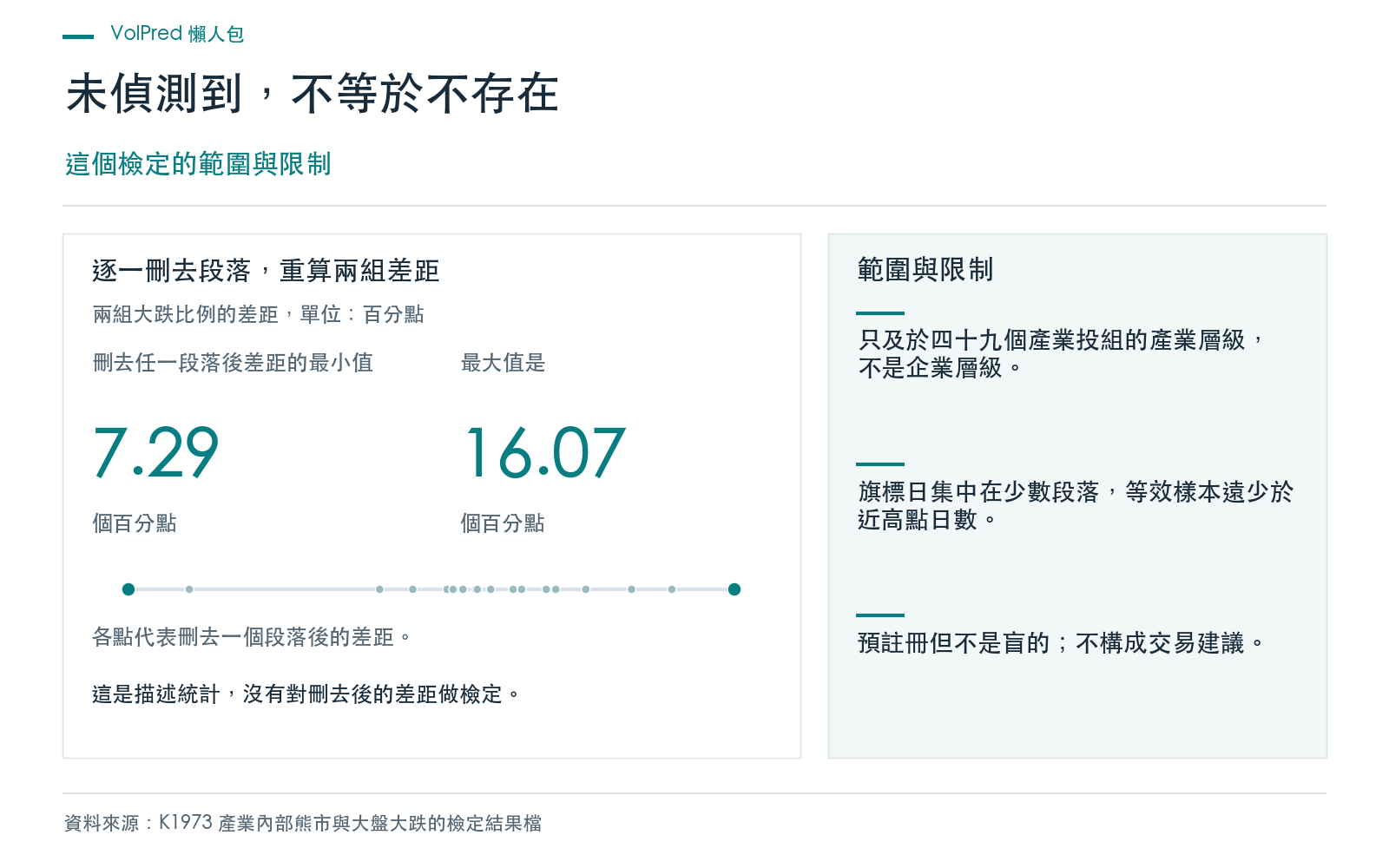Screen dimensions: 1389x868
Task: Click the VolPred 懶人包 label
Action: point(178,34)
